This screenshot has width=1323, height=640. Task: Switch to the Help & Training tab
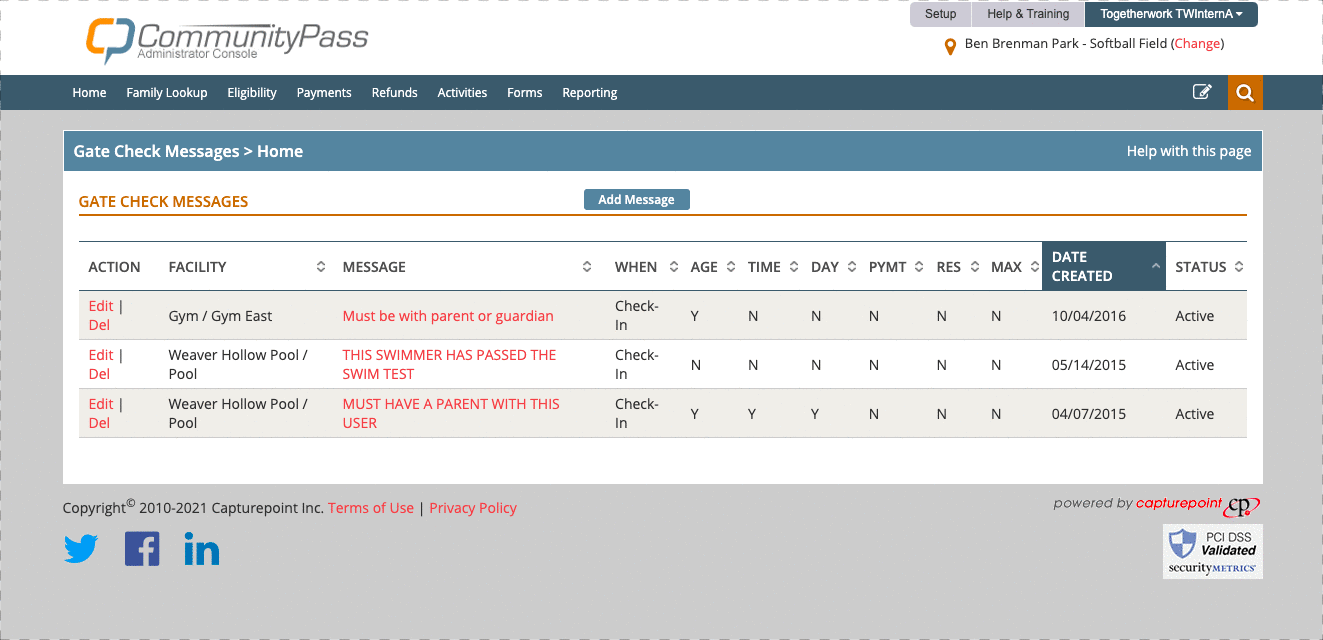click(1028, 14)
